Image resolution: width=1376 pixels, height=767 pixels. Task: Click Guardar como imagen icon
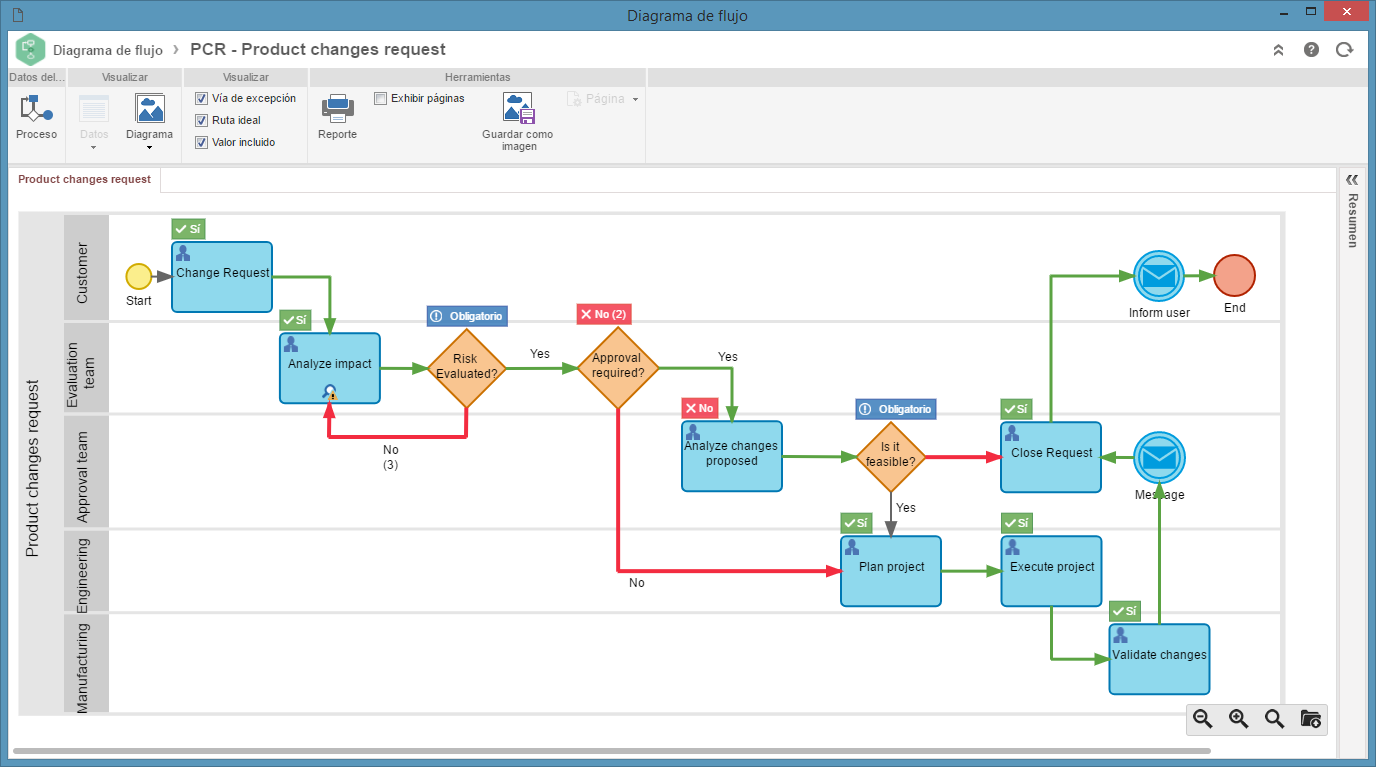[519, 108]
